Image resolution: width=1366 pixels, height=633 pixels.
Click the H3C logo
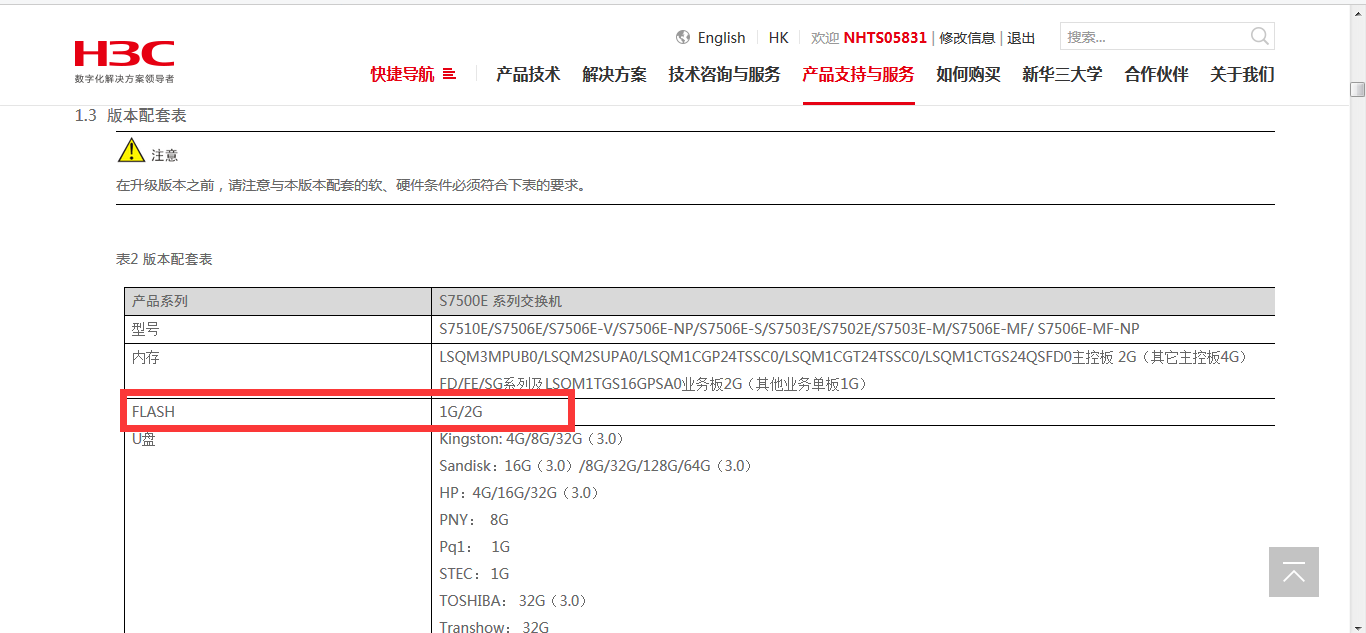click(x=124, y=61)
